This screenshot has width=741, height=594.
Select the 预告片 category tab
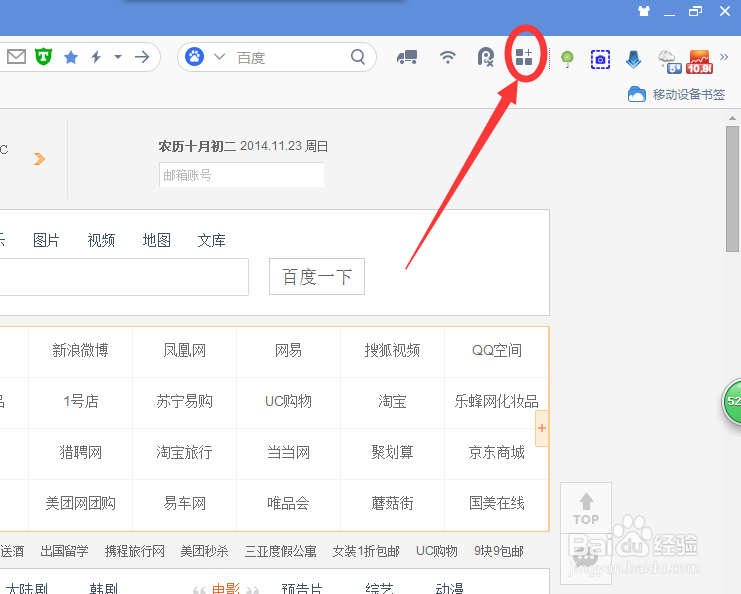[302, 589]
